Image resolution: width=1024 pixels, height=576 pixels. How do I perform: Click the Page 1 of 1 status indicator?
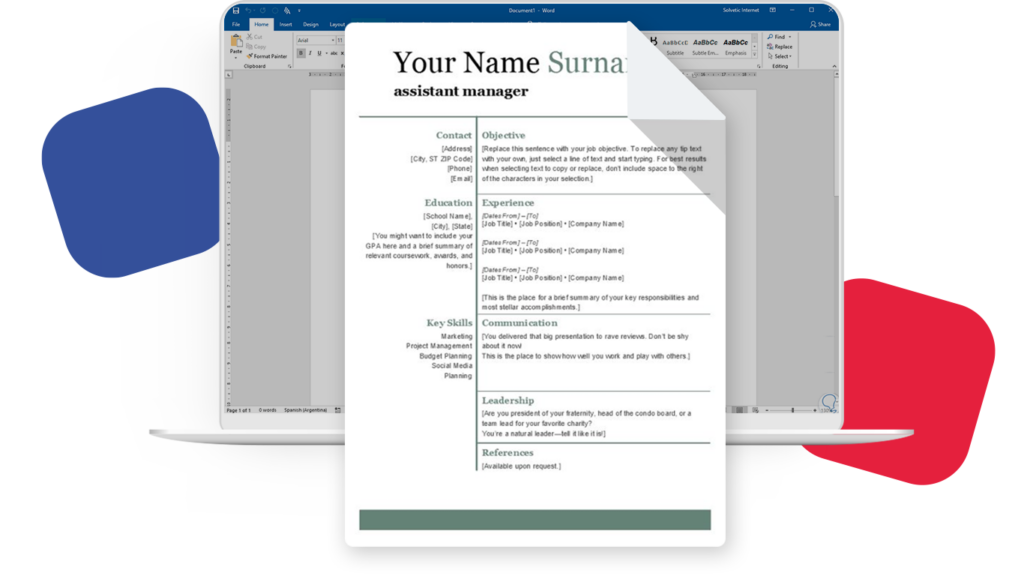pyautogui.click(x=238, y=410)
